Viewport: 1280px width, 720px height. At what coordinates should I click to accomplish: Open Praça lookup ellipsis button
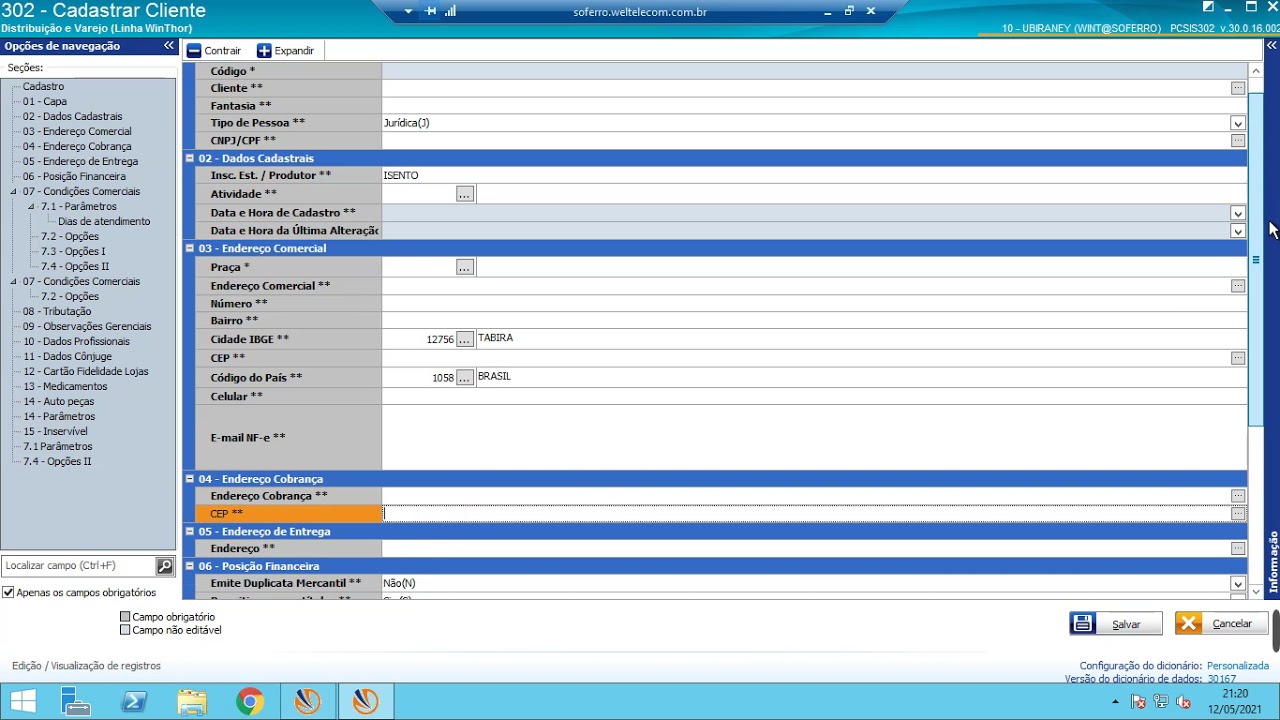coord(464,267)
